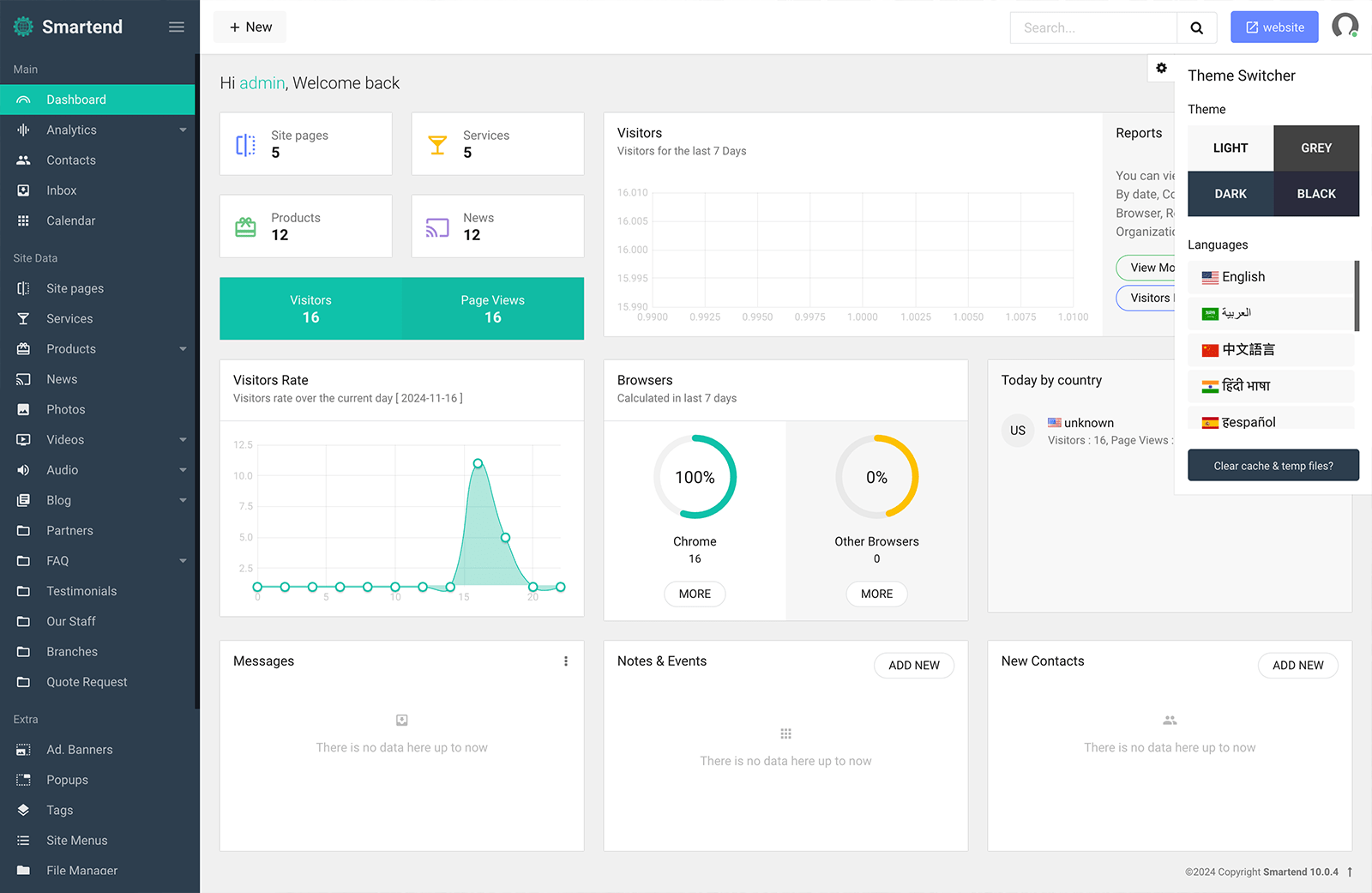1372x893 pixels.
Task: Click the Products card gift icon
Action: coord(246,226)
